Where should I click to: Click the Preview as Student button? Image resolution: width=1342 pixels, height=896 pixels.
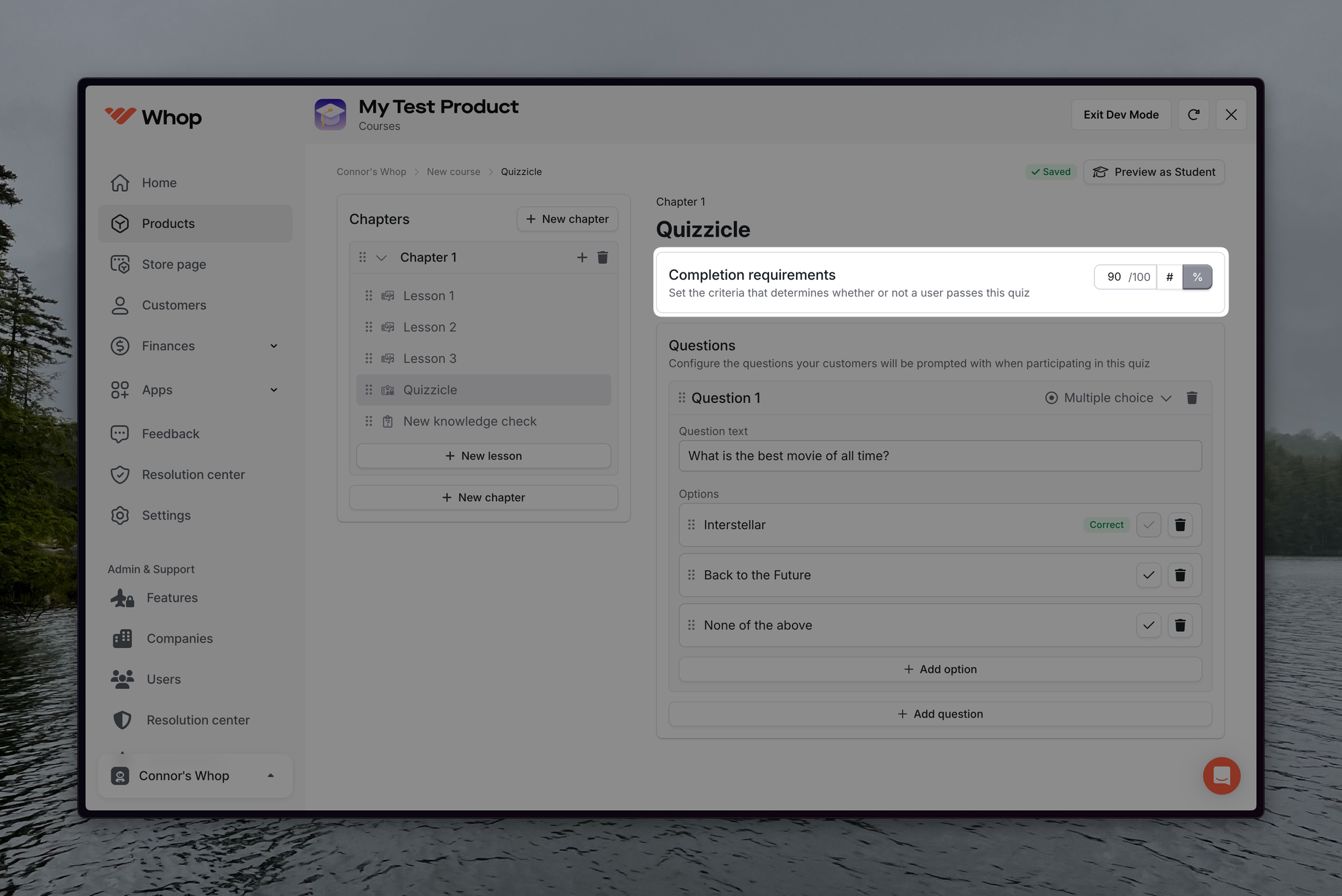pyautogui.click(x=1154, y=172)
